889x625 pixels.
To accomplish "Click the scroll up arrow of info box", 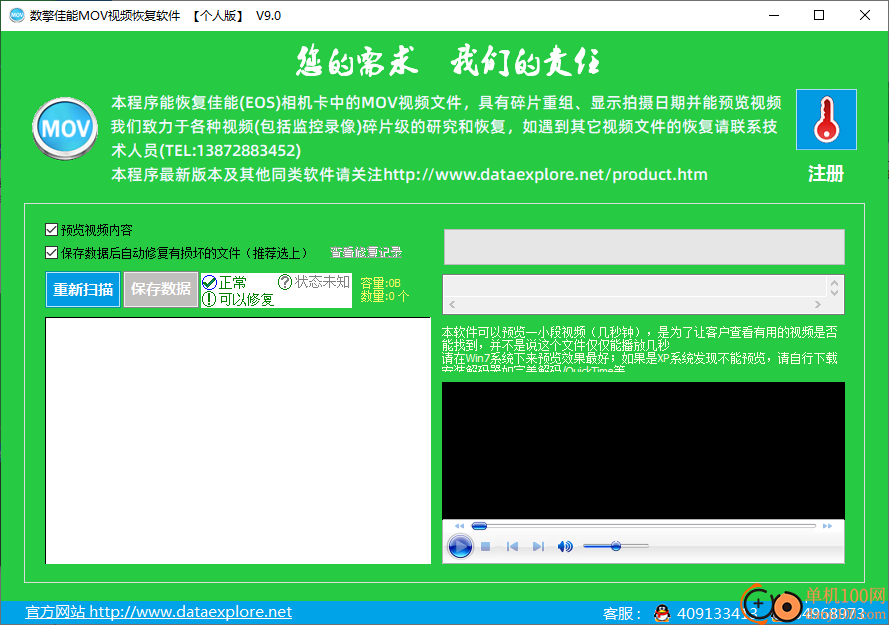I will pos(834,282).
